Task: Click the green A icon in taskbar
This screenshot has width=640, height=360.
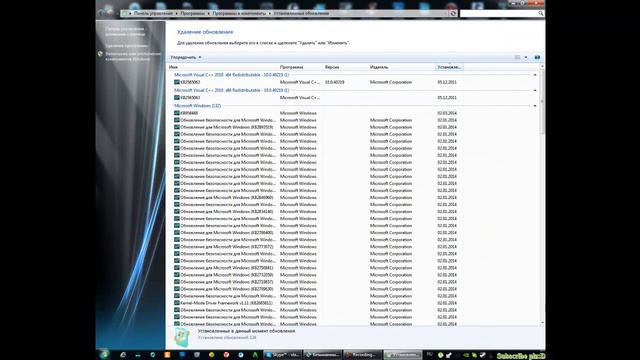Action: [x=255, y=355]
